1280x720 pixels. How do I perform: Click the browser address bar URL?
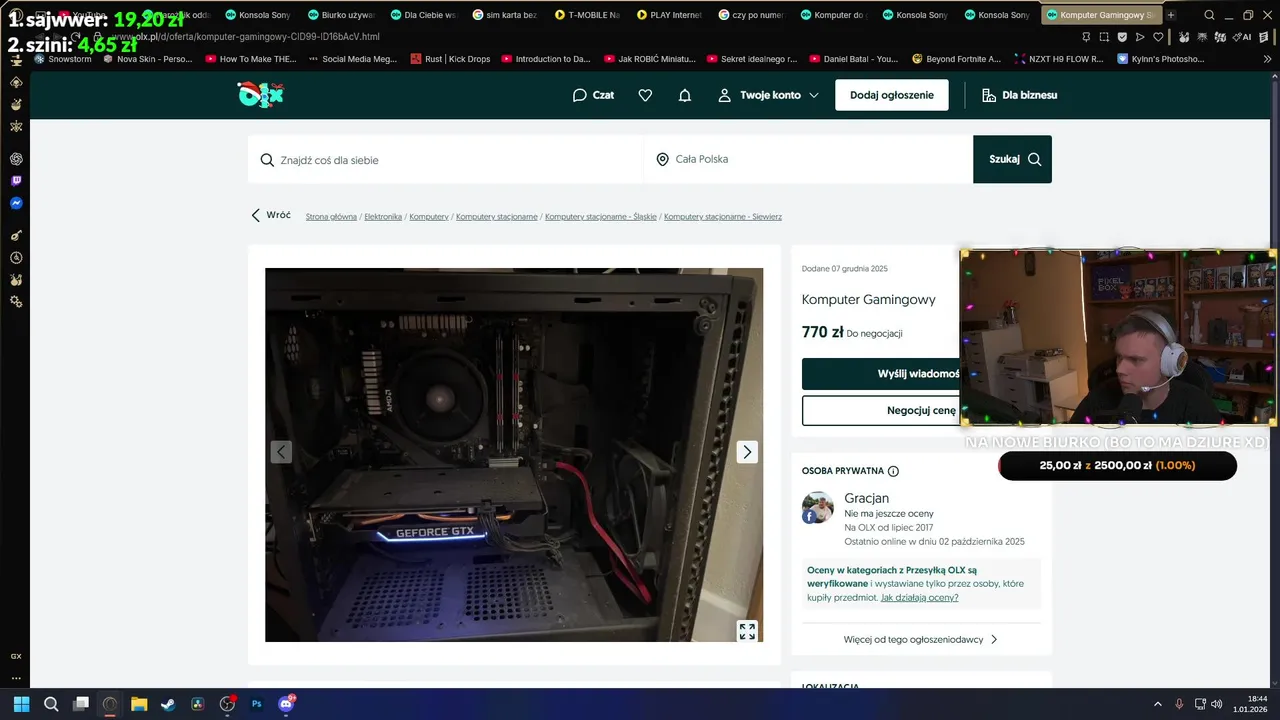tap(245, 37)
